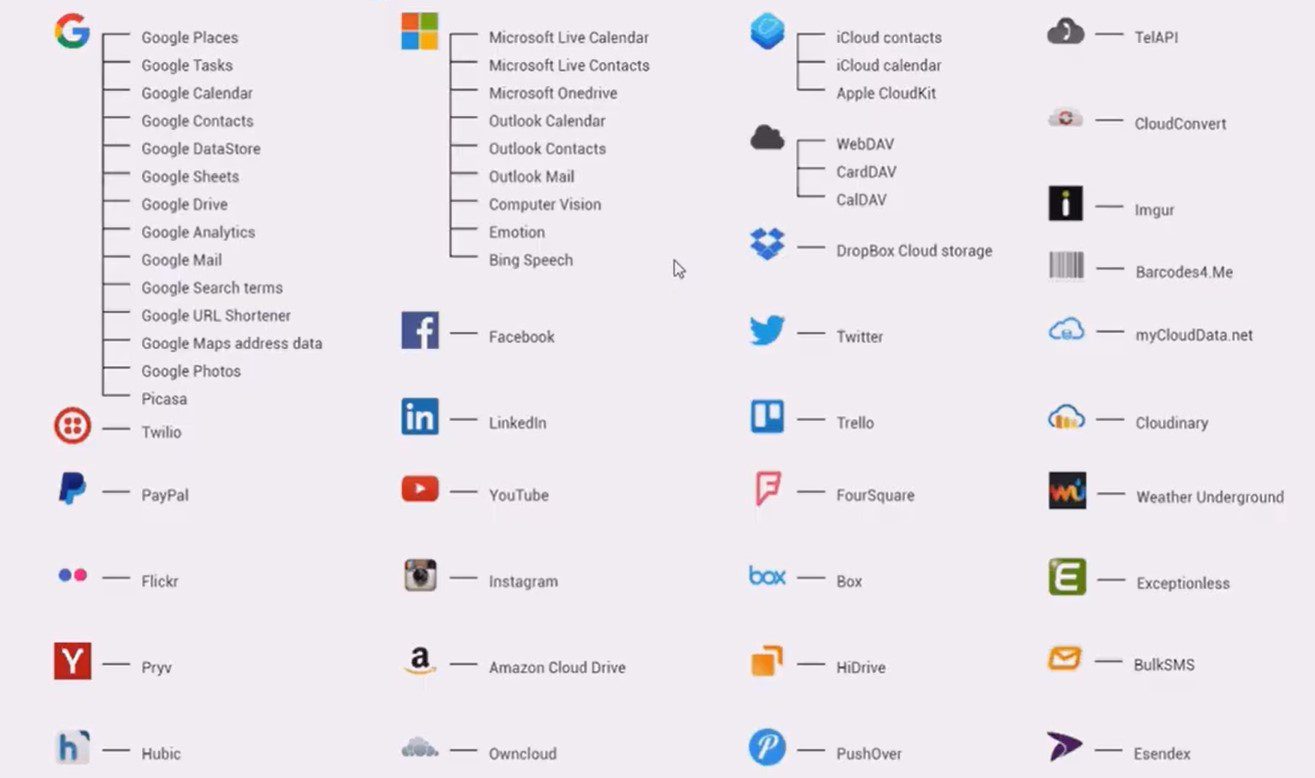Viewport: 1315px width, 778px height.
Task: Click the CloudConvert icon
Action: pyautogui.click(x=1066, y=119)
